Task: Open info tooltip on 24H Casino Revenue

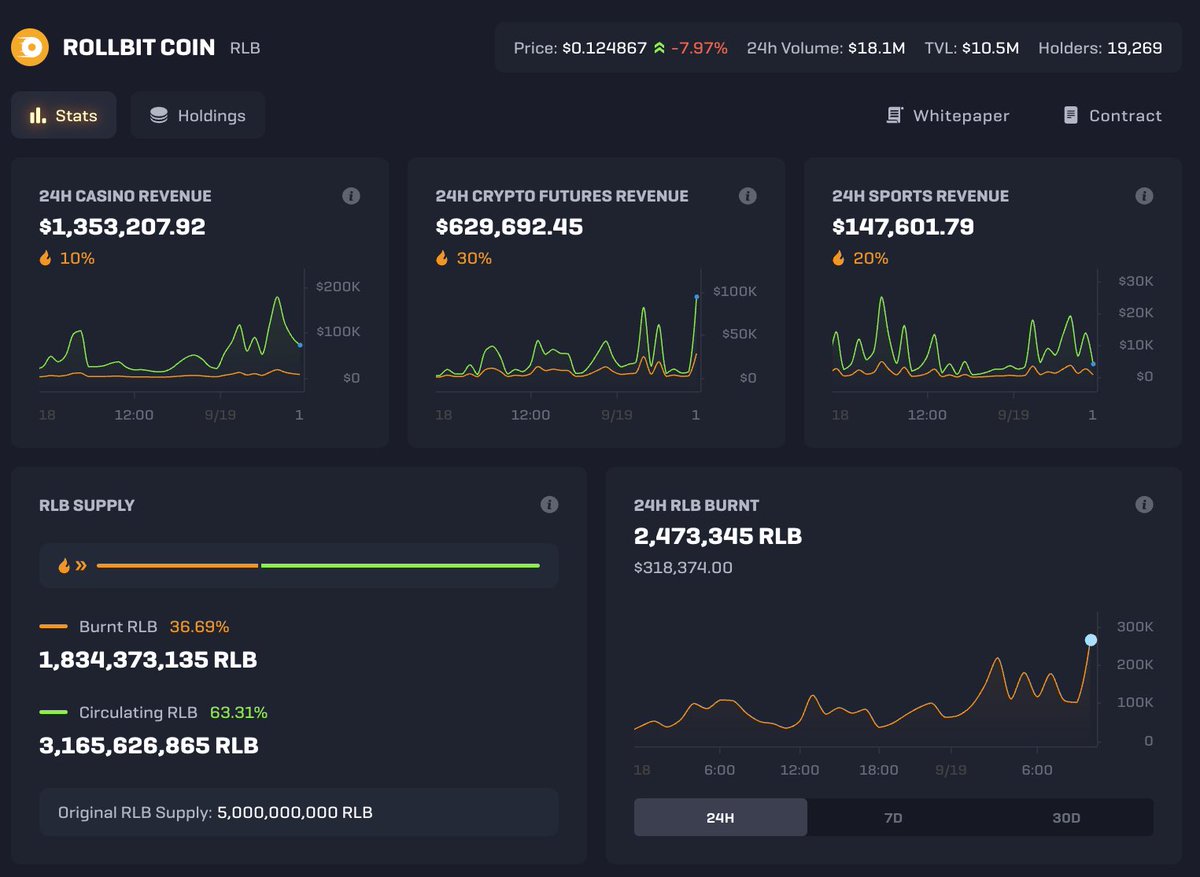Action: click(351, 196)
